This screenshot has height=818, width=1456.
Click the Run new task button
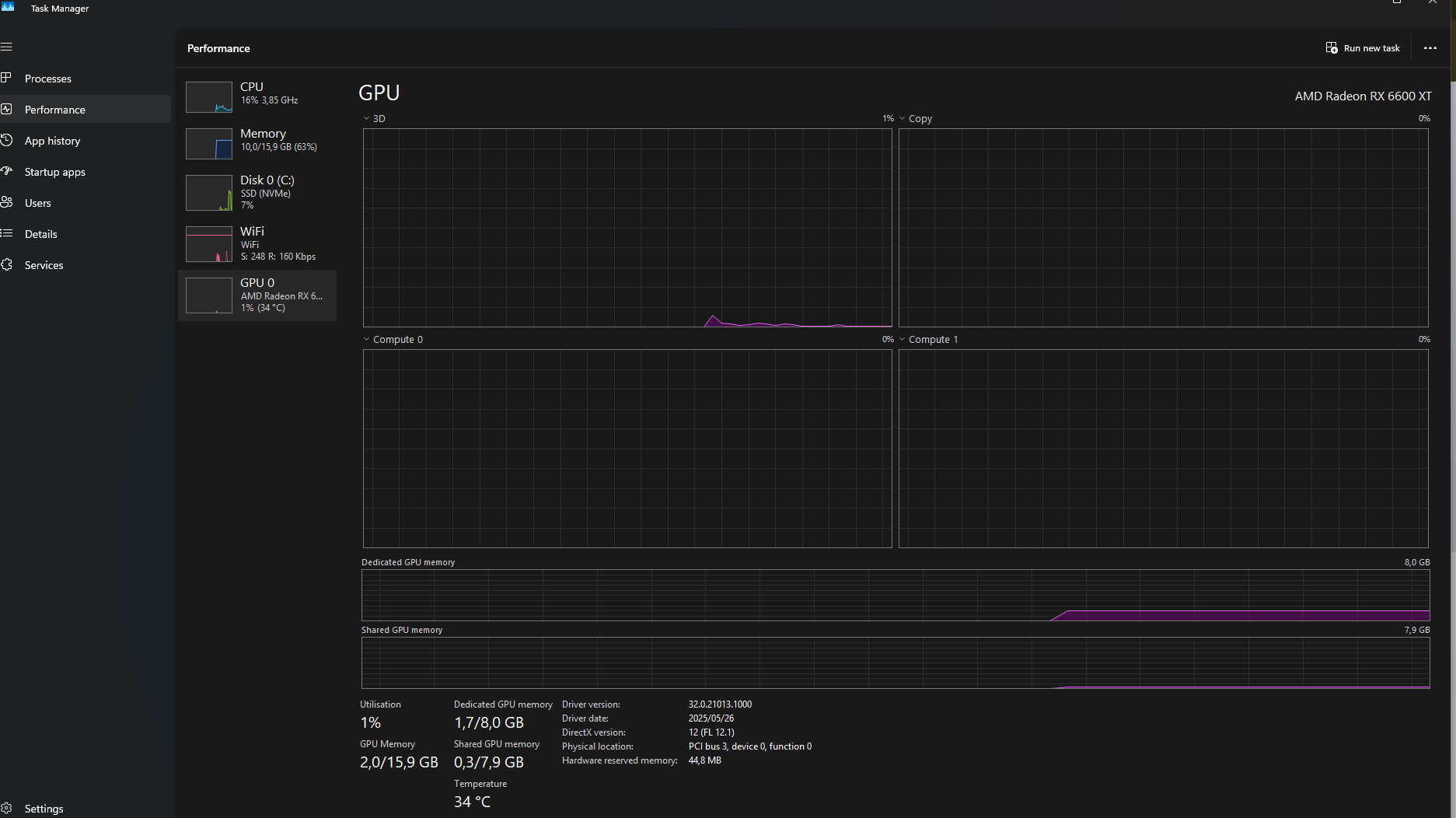(1363, 48)
